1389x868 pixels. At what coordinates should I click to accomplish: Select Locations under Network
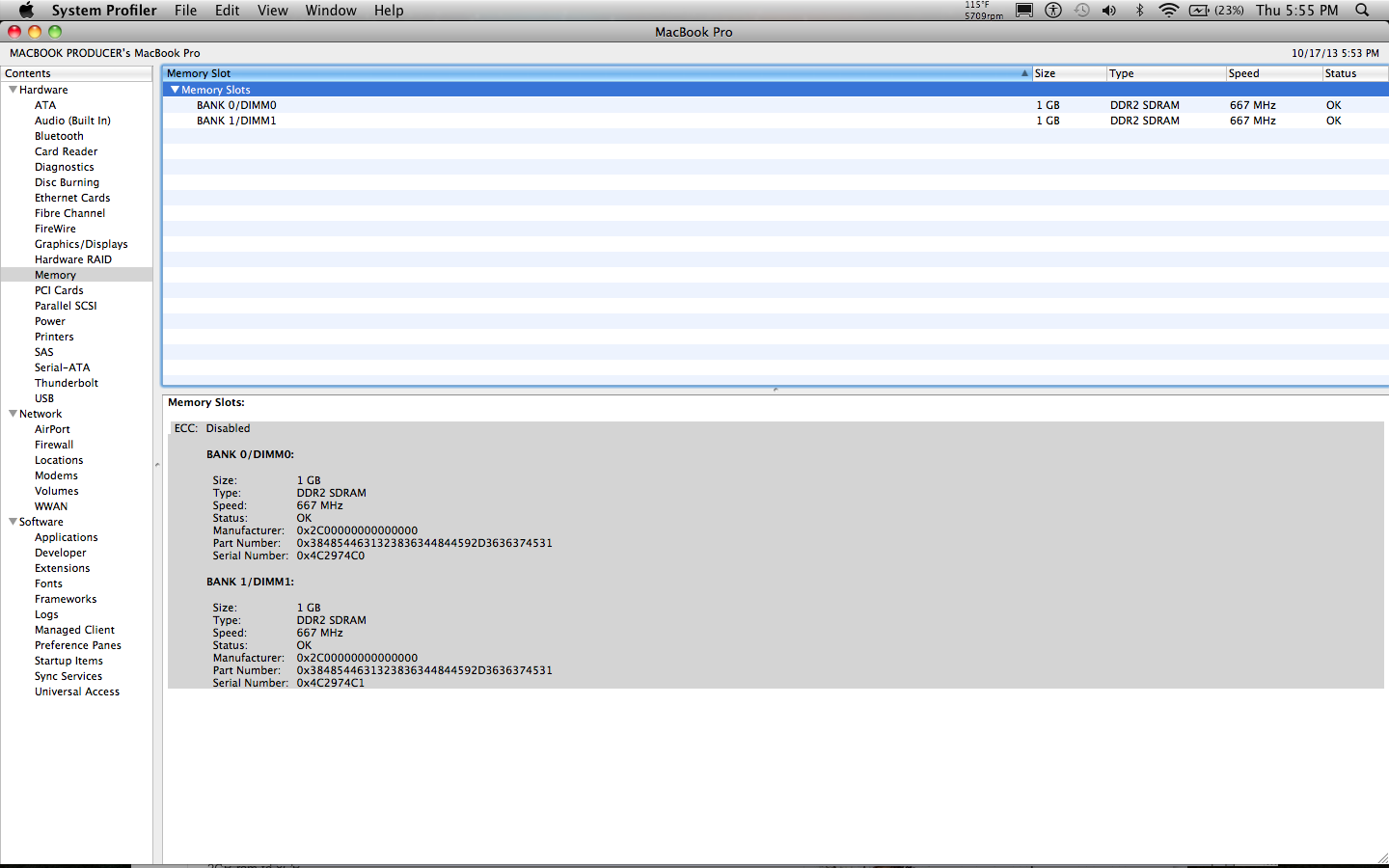(59, 460)
